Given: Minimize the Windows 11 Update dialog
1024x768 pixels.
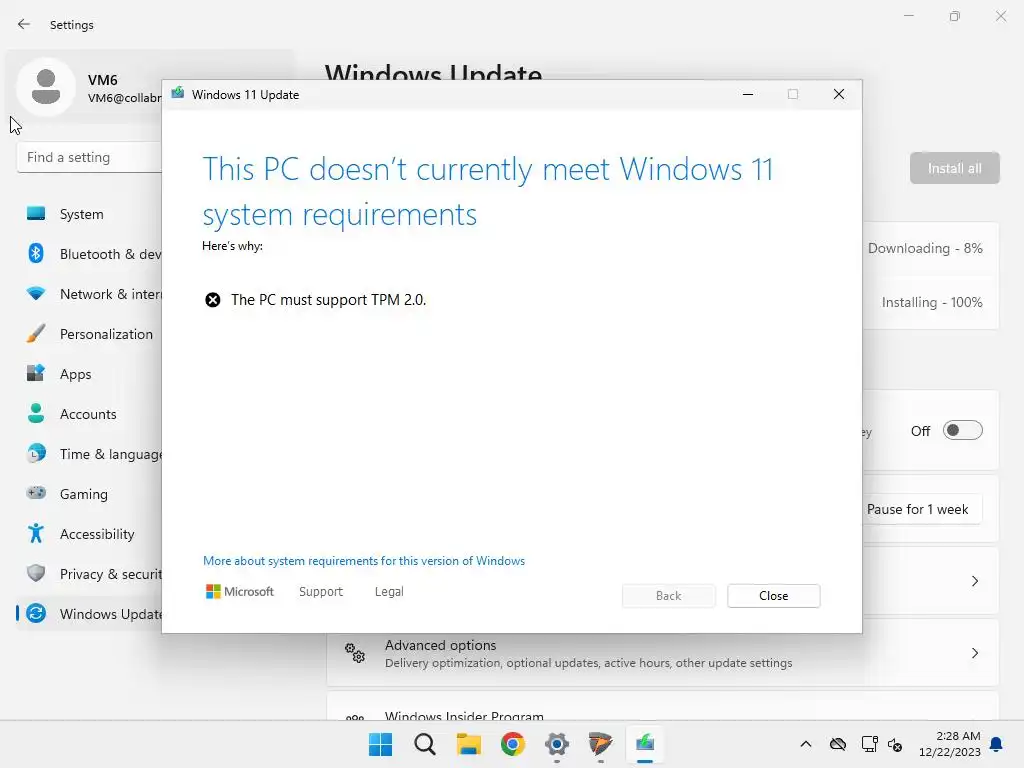Looking at the screenshot, I should (x=748, y=94).
